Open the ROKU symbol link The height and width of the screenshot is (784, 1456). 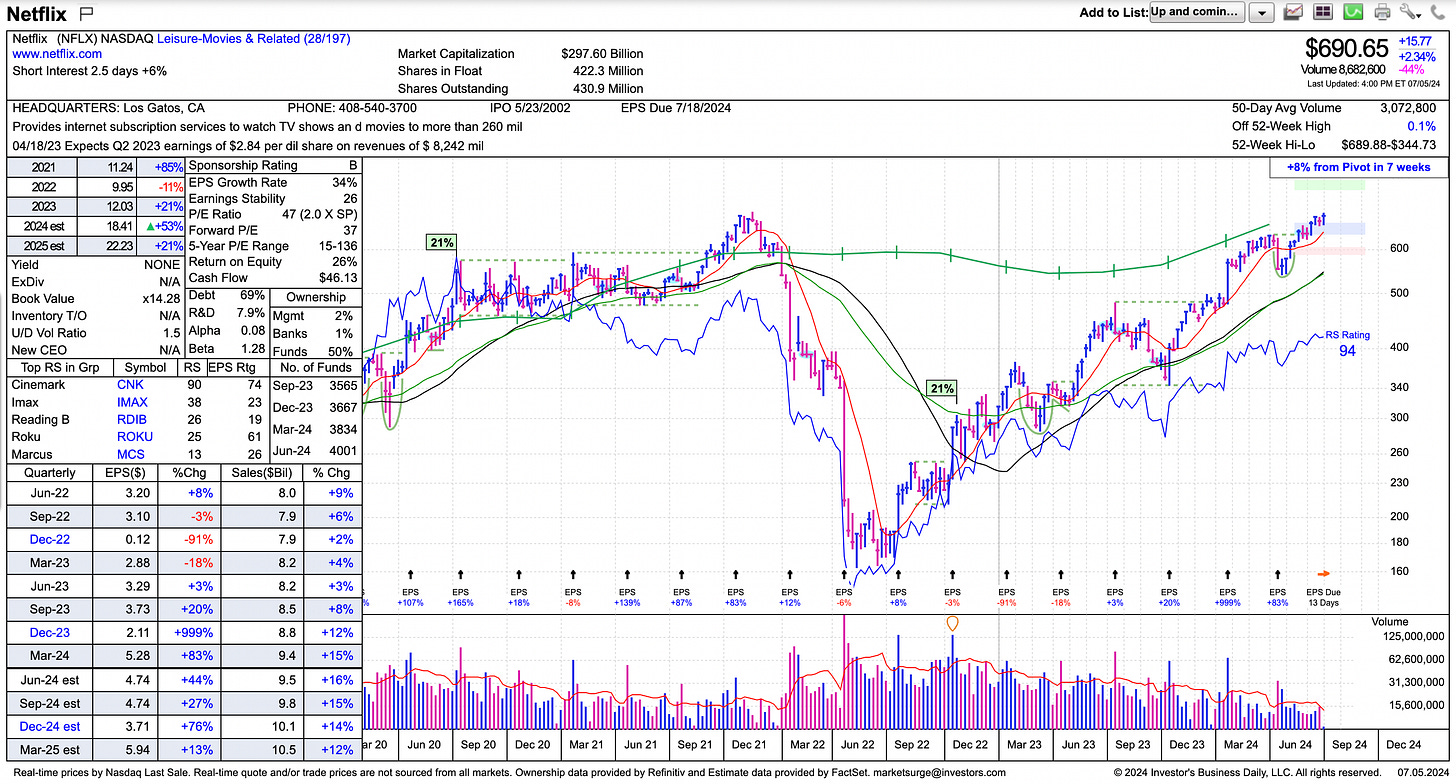[134, 437]
